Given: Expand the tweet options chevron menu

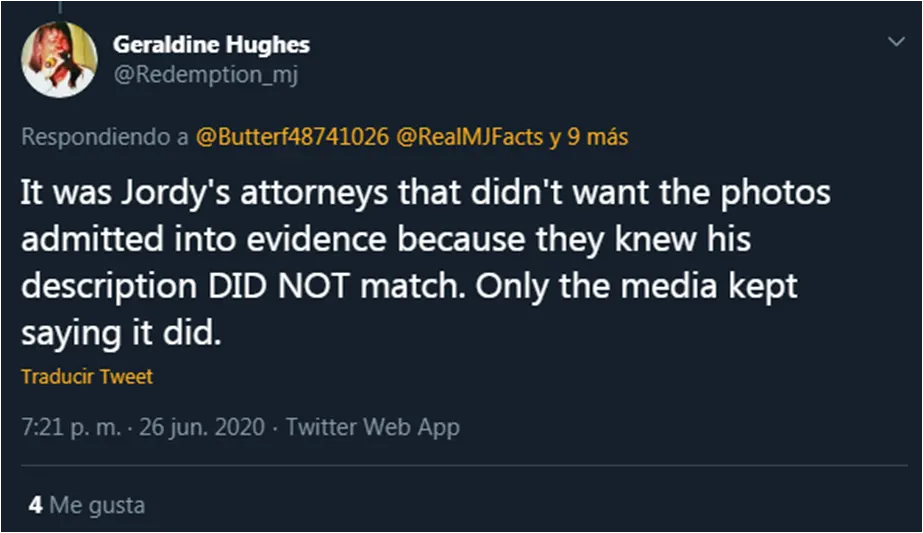Looking at the screenshot, I should 894,40.
